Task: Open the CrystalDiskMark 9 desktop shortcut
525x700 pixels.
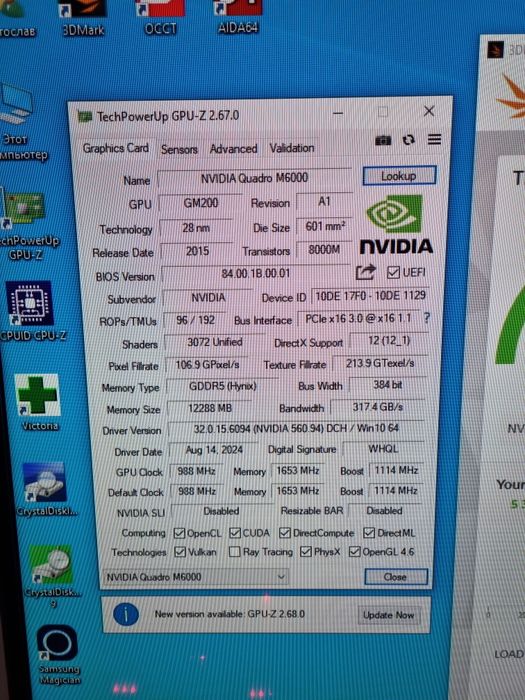Action: [52, 576]
